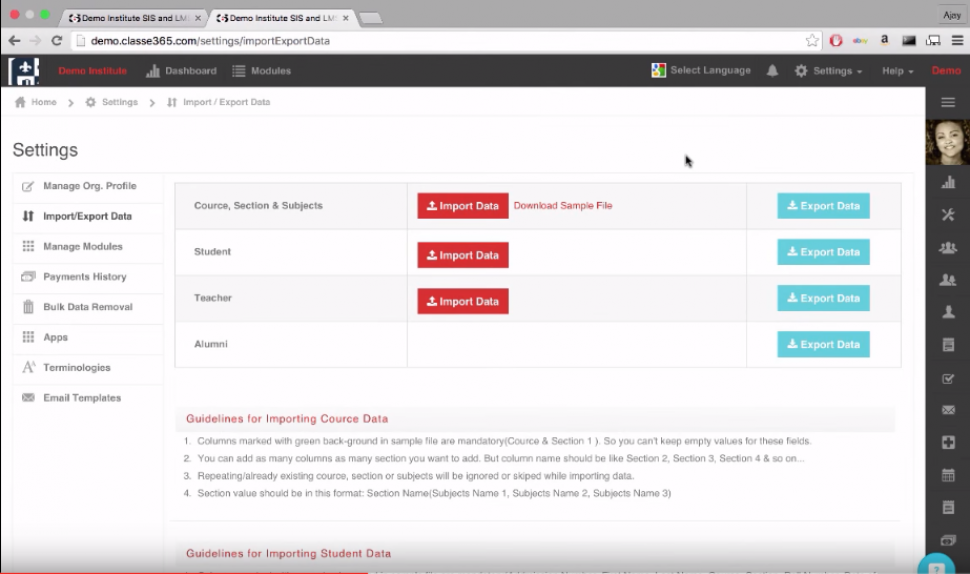This screenshot has height=574, width=970.
Task: Expand the Help dropdown
Action: click(898, 71)
